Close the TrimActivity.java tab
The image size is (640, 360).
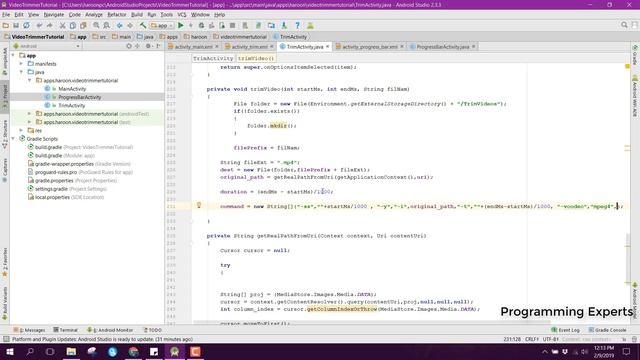pos(327,47)
